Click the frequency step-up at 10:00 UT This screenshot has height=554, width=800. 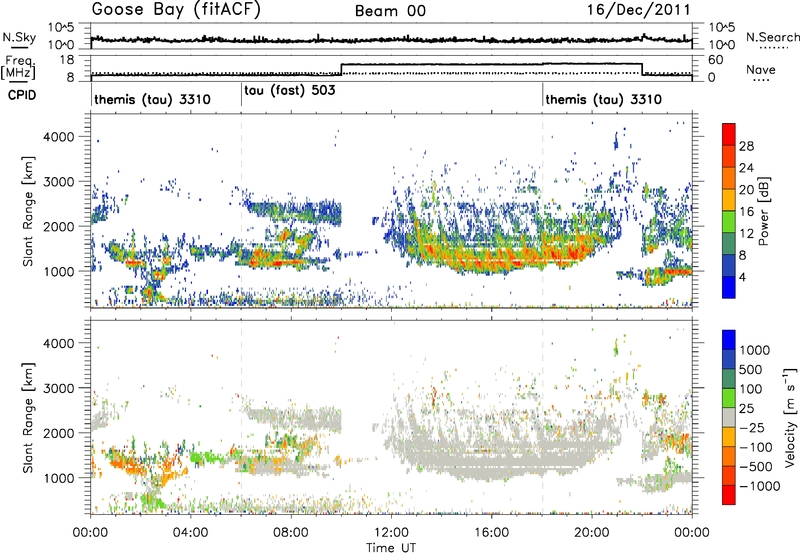(341, 69)
